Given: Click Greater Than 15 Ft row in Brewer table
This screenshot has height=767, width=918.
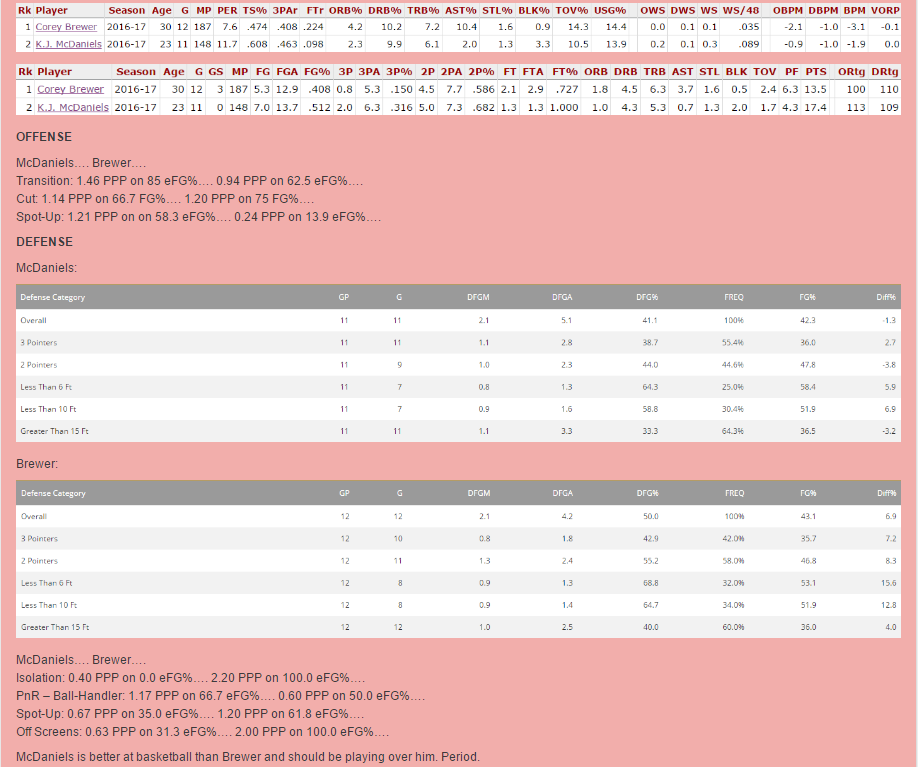Looking at the screenshot, I should point(458,627).
